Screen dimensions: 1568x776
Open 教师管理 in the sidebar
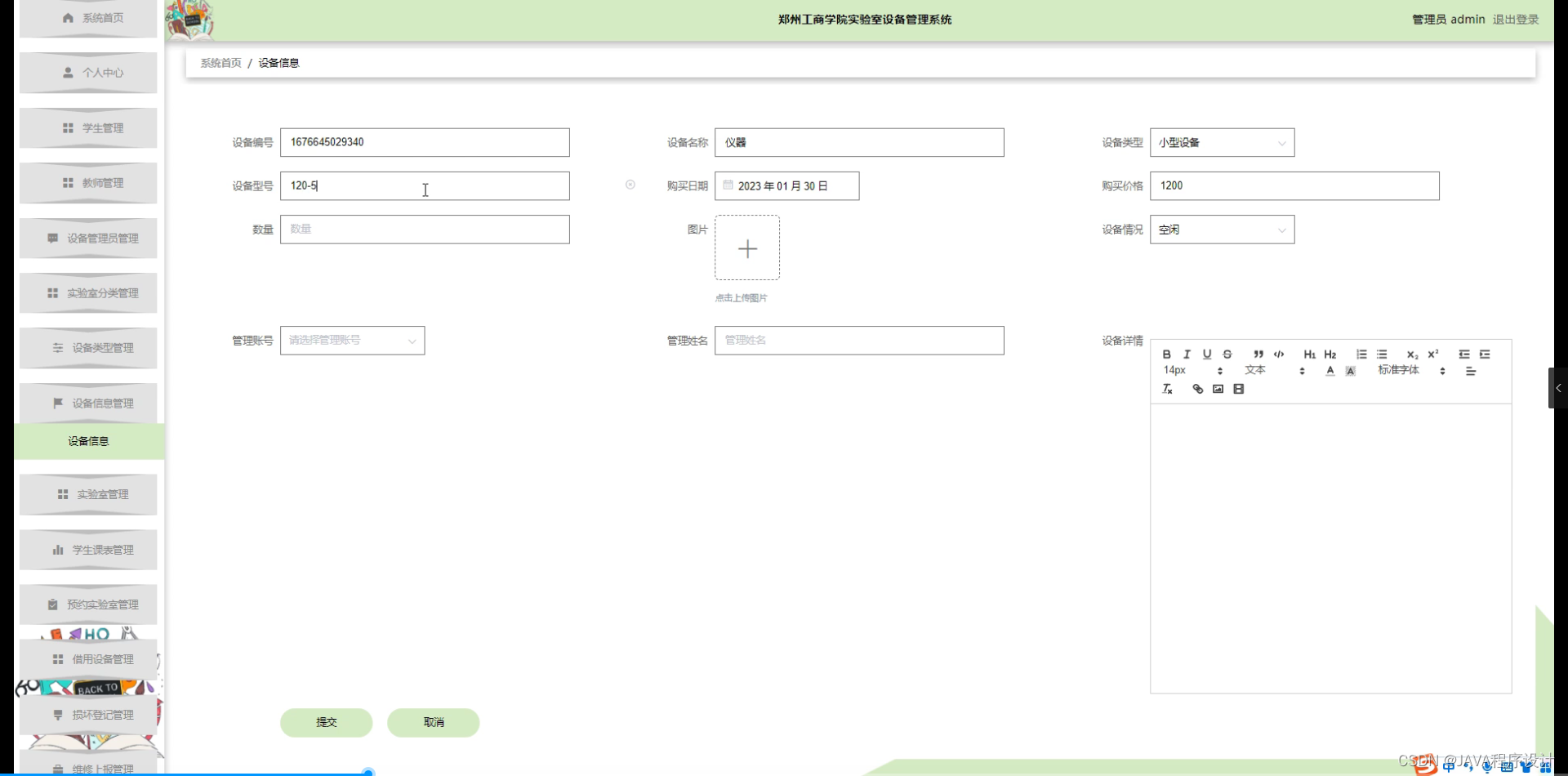coord(88,183)
